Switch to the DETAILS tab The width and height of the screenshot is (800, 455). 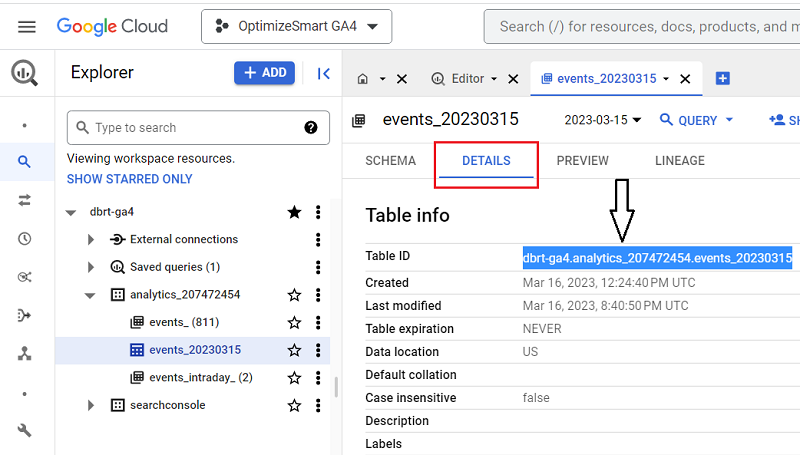coord(486,161)
